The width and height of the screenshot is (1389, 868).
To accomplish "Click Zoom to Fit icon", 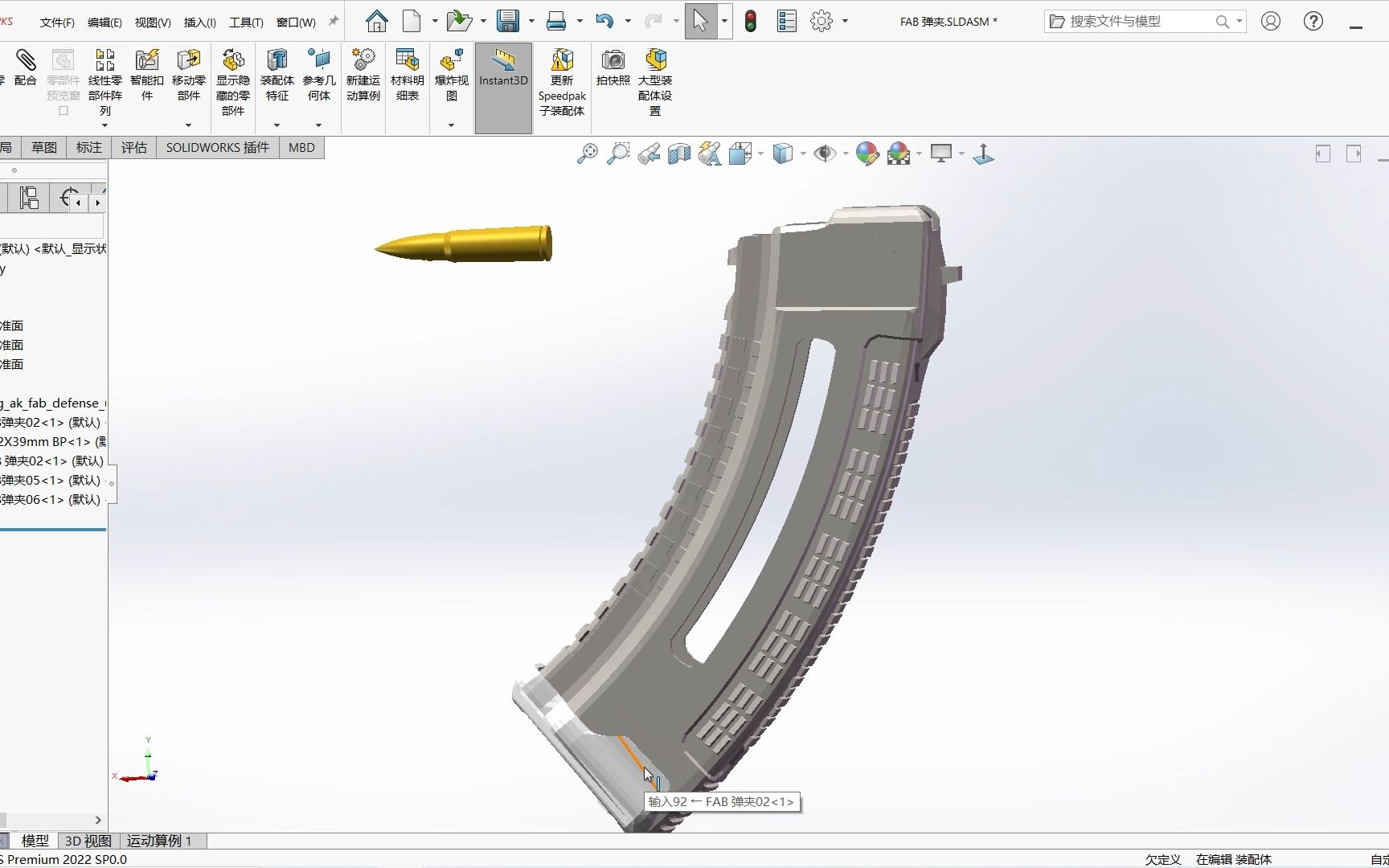I will pos(588,154).
